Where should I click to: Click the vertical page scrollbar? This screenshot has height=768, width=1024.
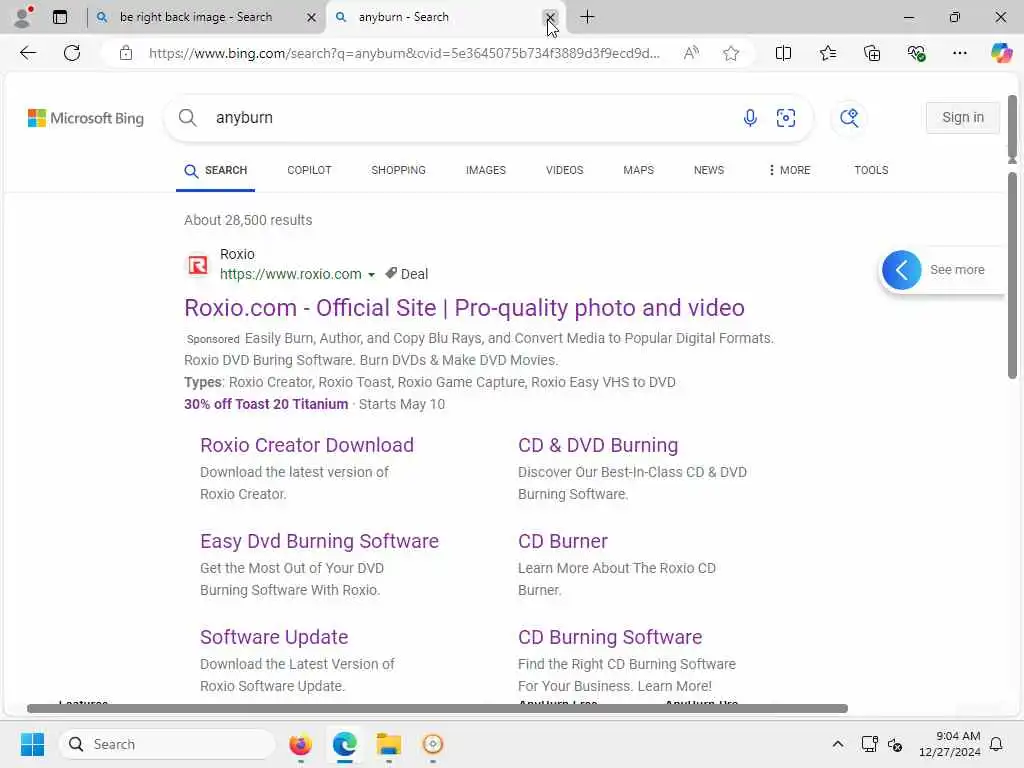coord(1012,275)
